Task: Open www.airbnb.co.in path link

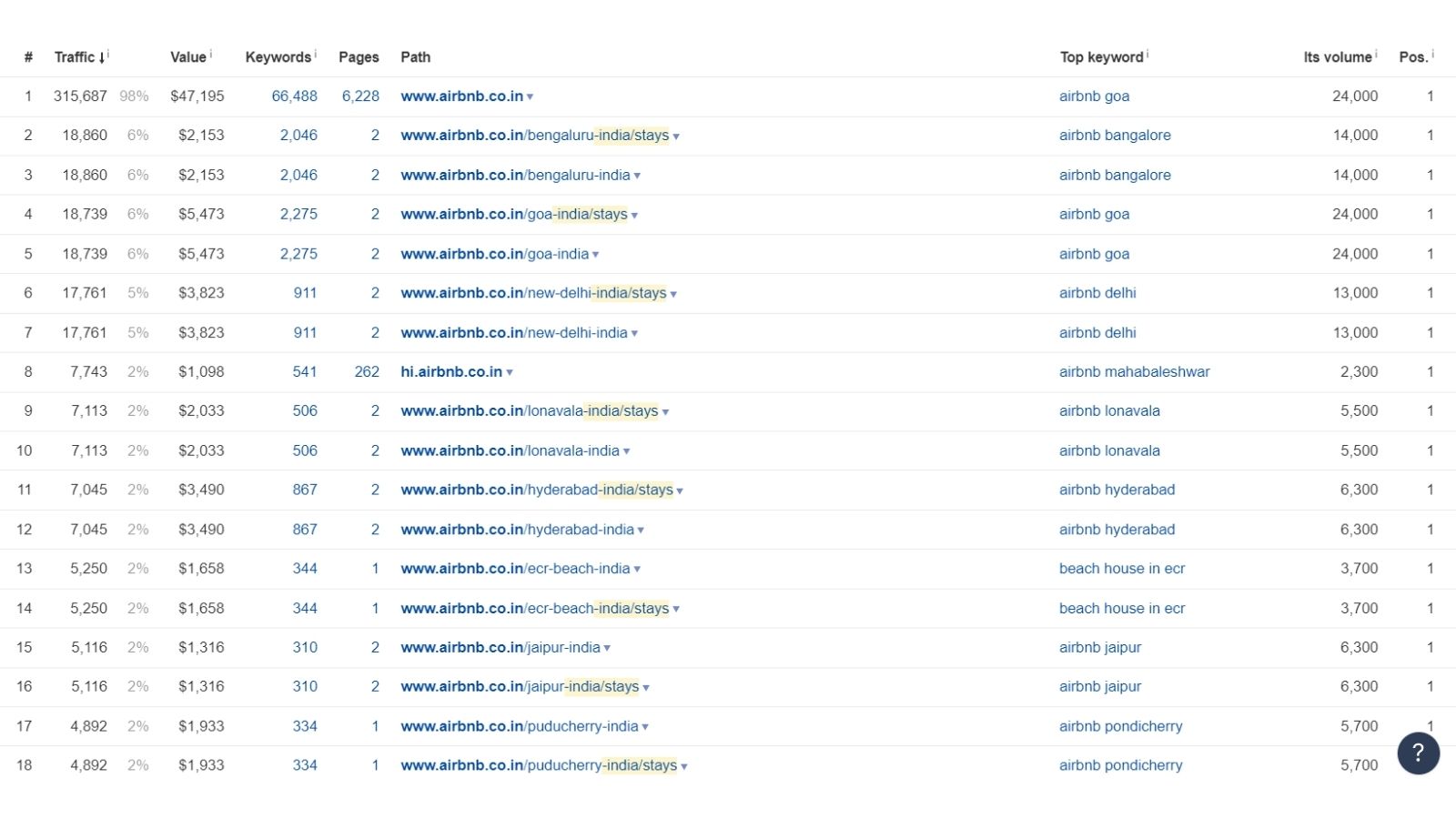Action: (461, 96)
